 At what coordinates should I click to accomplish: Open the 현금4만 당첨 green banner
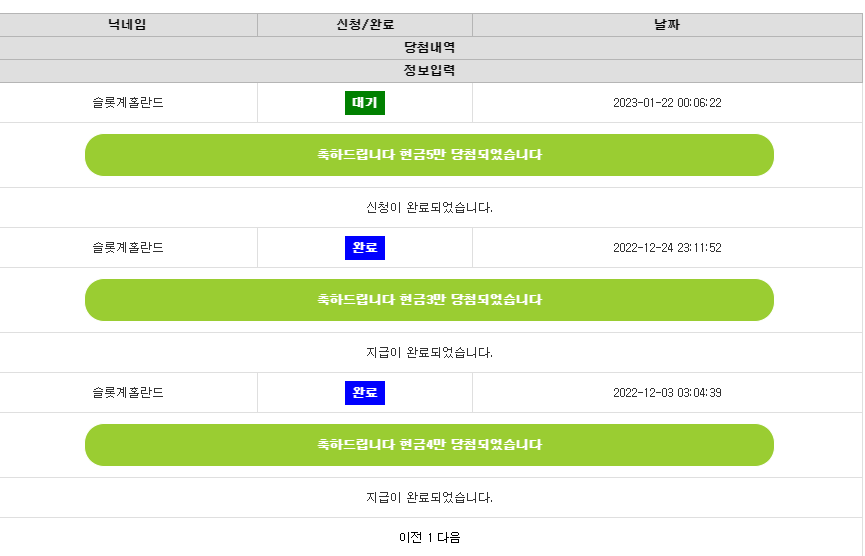[x=429, y=445]
